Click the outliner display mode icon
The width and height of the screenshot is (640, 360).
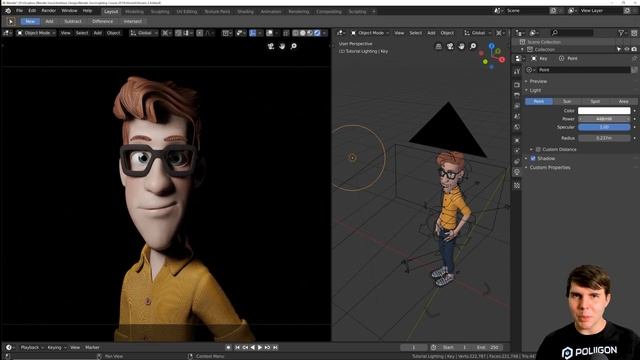[533, 33]
